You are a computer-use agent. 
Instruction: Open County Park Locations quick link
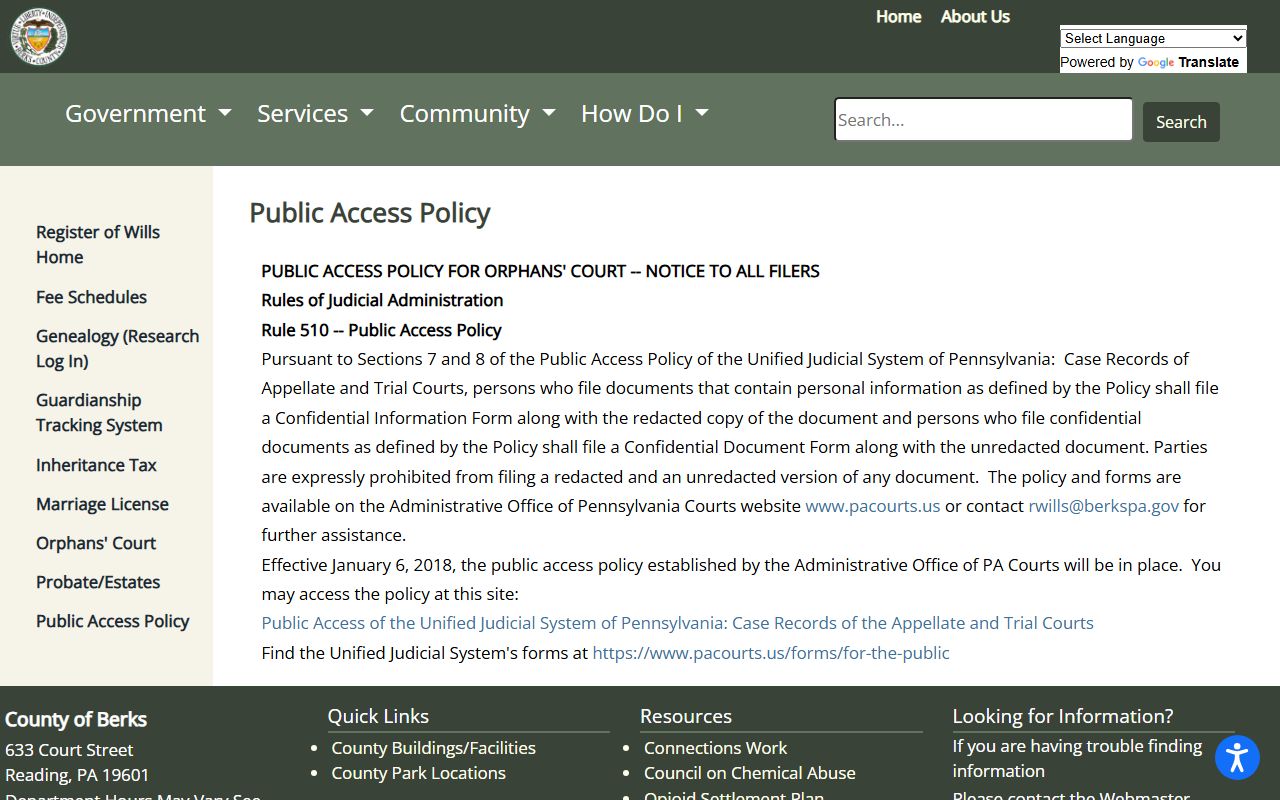(418, 773)
